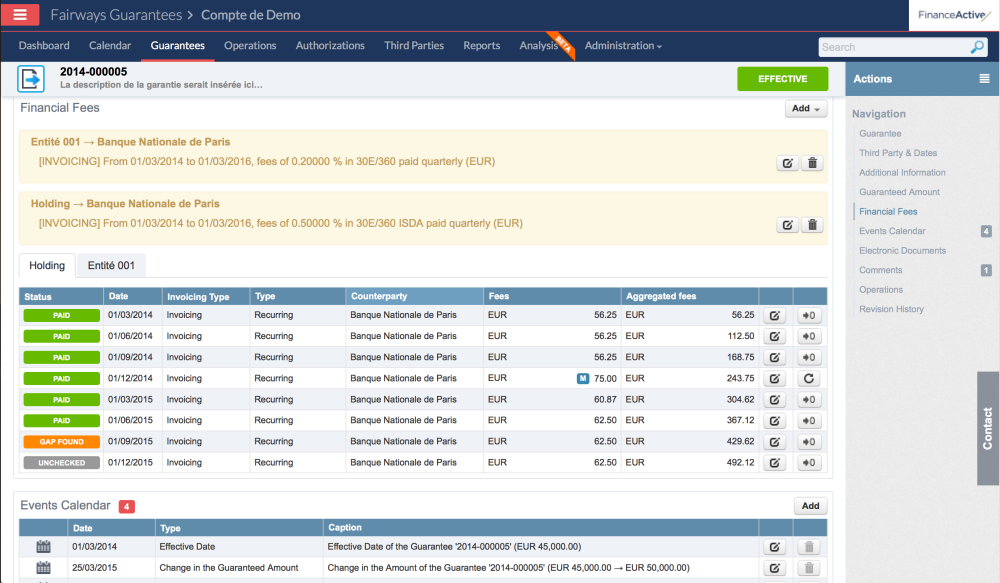Screen dimensions: 1000x583
Task: Navigate to Financial Fees section
Action: point(888,212)
